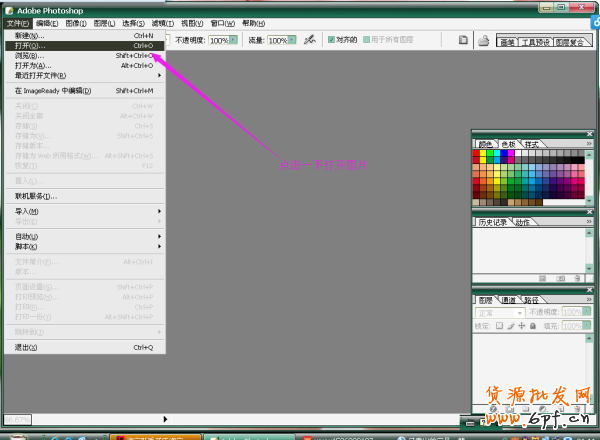Switch to the 历史记录 tab
Image resolution: width=600 pixels, height=440 pixels.
point(493,222)
